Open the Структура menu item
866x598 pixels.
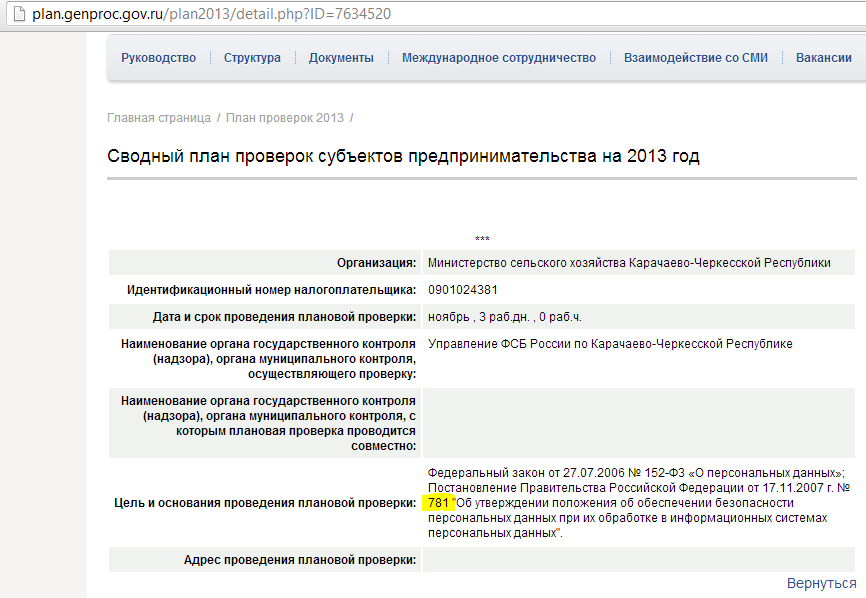252,57
